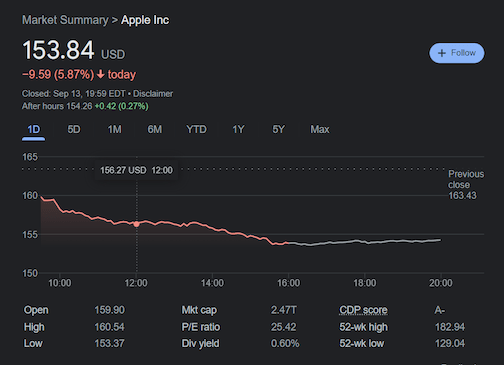Click the 14:00 time axis label
Viewport: 504px width, 365px height.
point(212,283)
